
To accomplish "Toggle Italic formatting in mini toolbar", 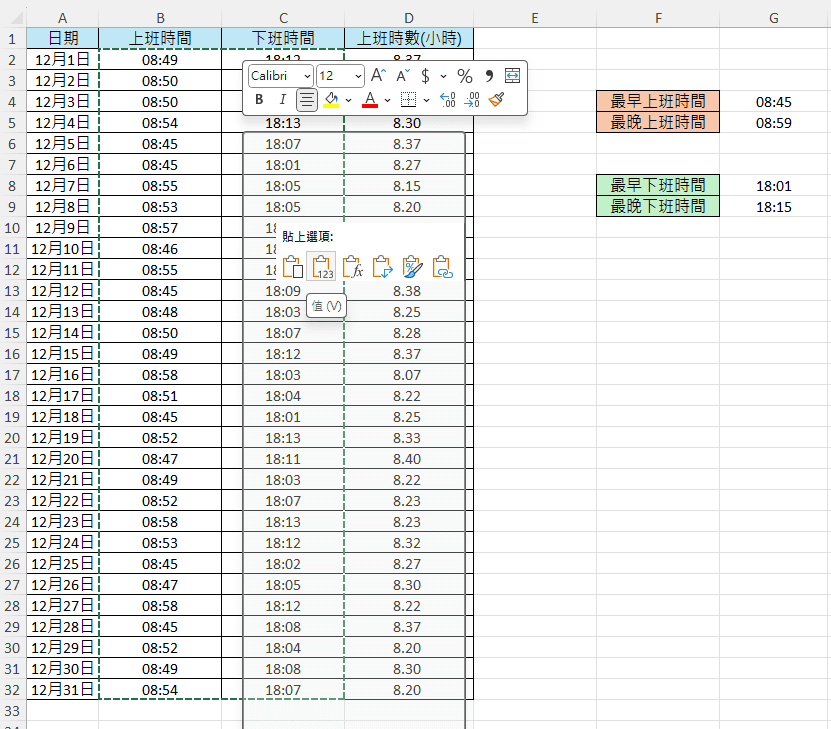I will click(x=282, y=100).
